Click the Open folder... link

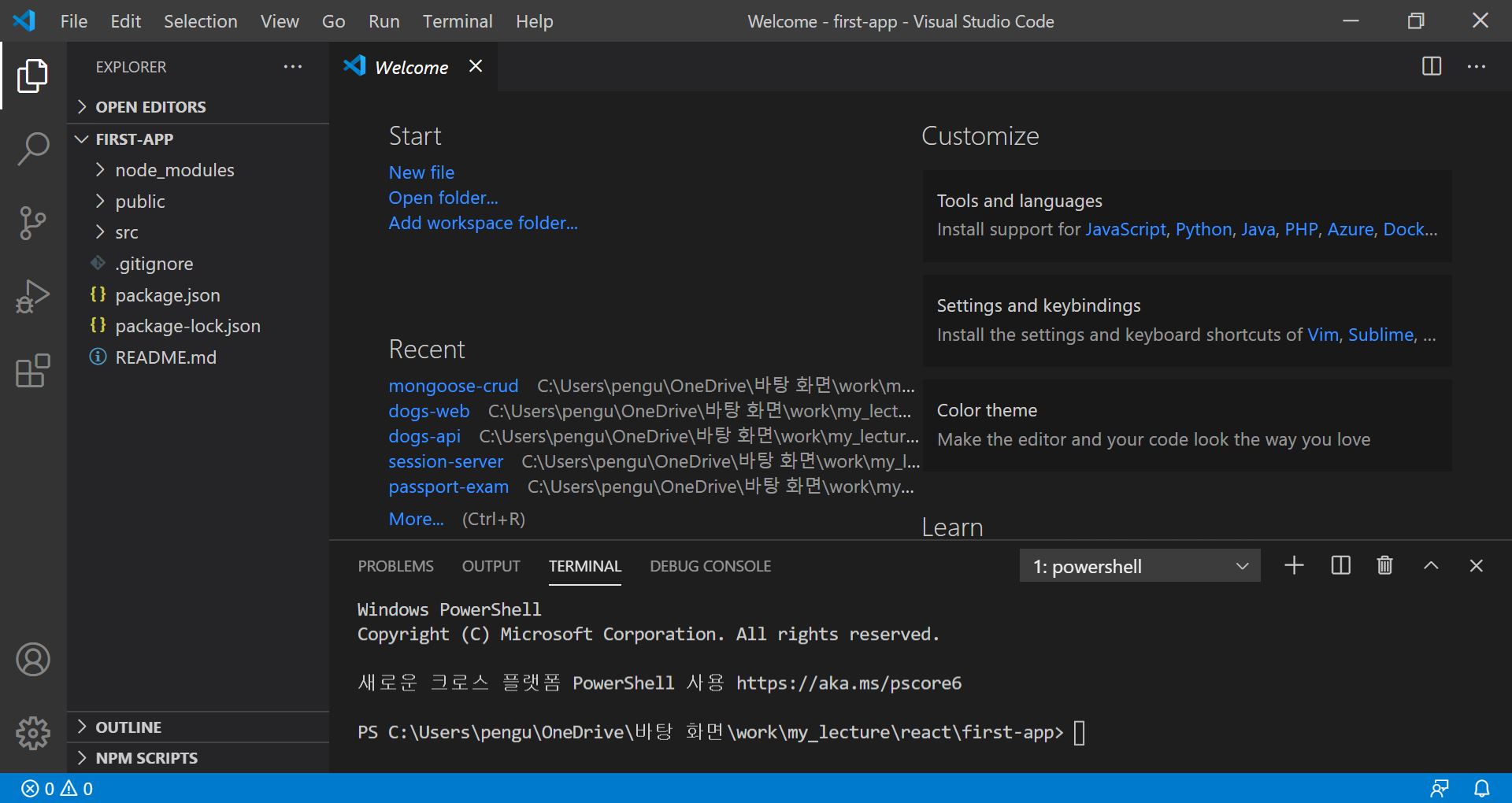click(x=443, y=198)
